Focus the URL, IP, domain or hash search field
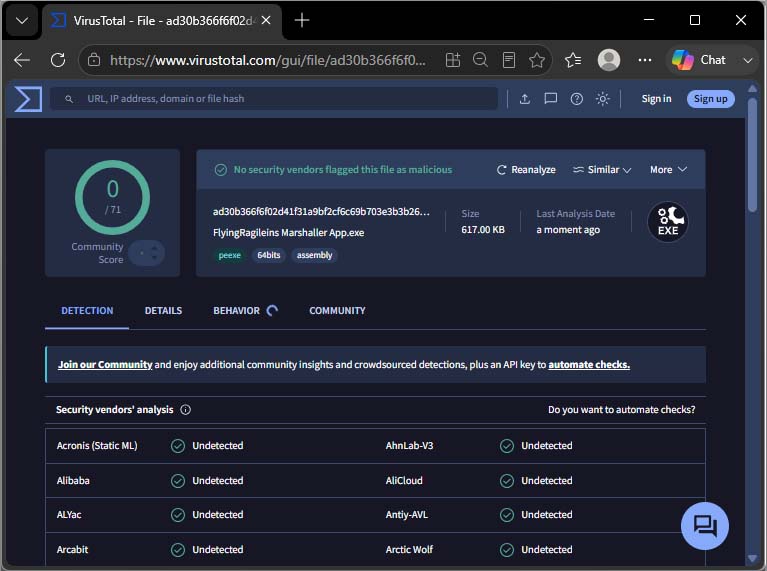The width and height of the screenshot is (767, 571). [274, 99]
